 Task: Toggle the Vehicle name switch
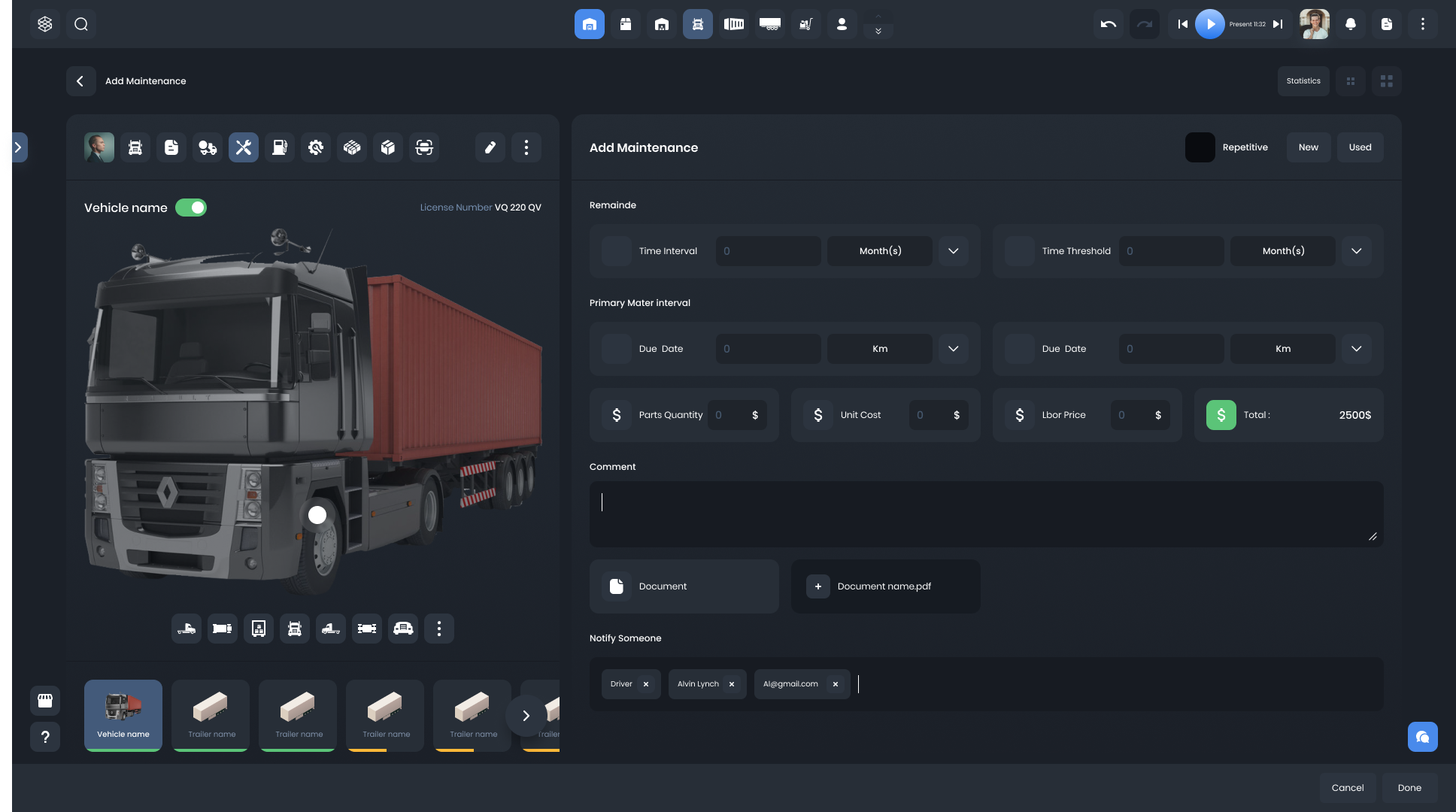click(x=191, y=208)
